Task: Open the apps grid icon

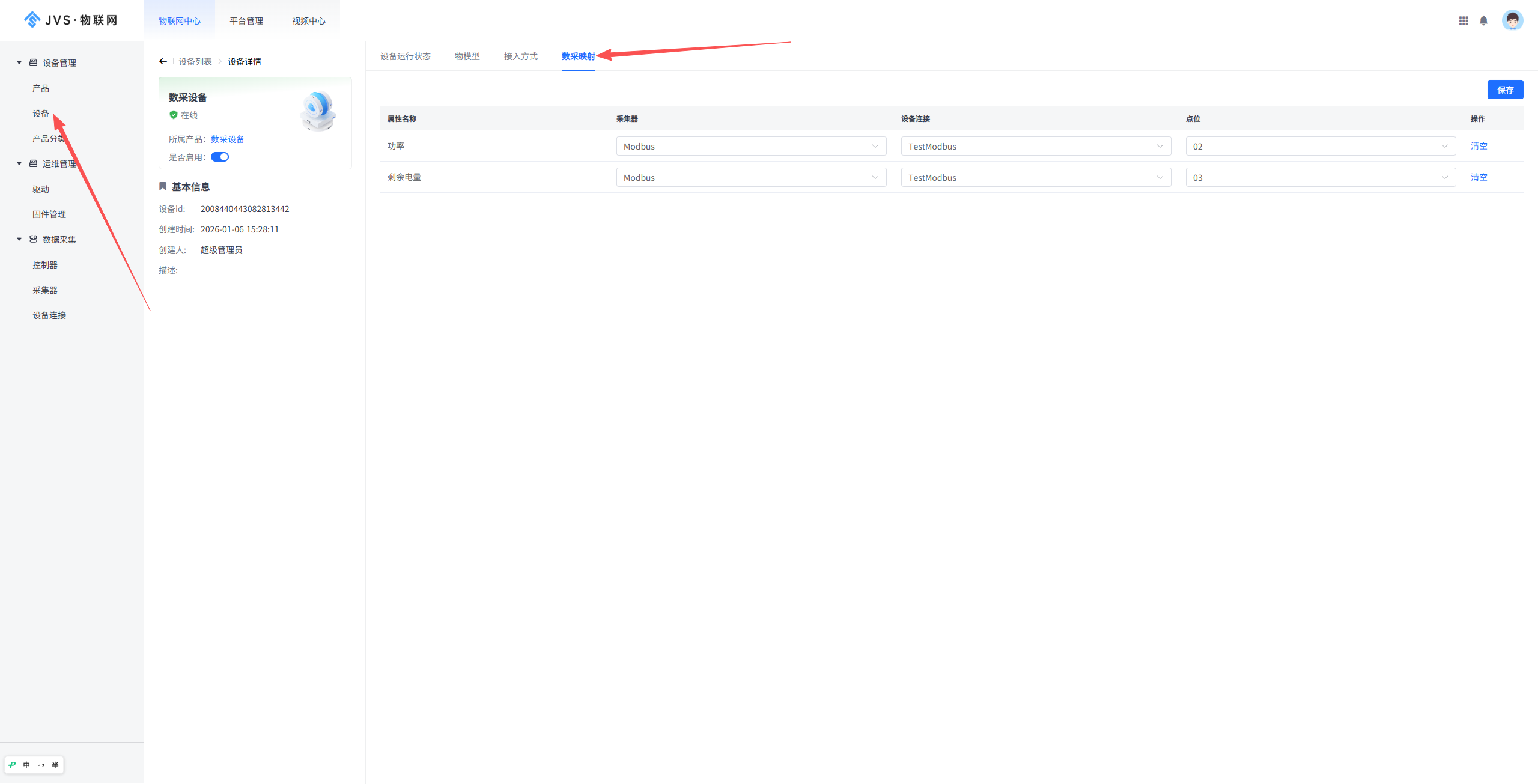Action: (1464, 20)
